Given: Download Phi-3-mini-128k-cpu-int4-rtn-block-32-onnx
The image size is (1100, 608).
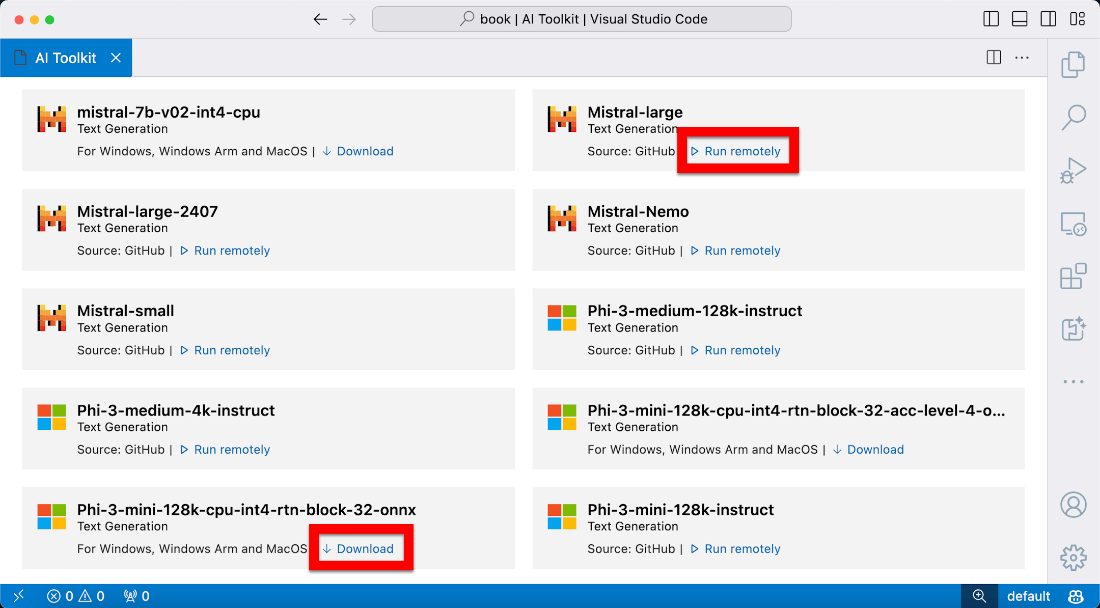Looking at the screenshot, I should (358, 549).
